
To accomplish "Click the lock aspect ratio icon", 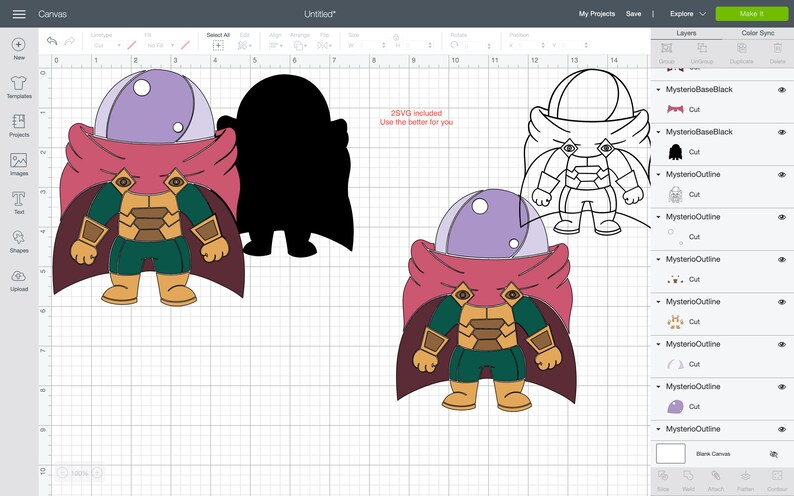I will (x=396, y=37).
